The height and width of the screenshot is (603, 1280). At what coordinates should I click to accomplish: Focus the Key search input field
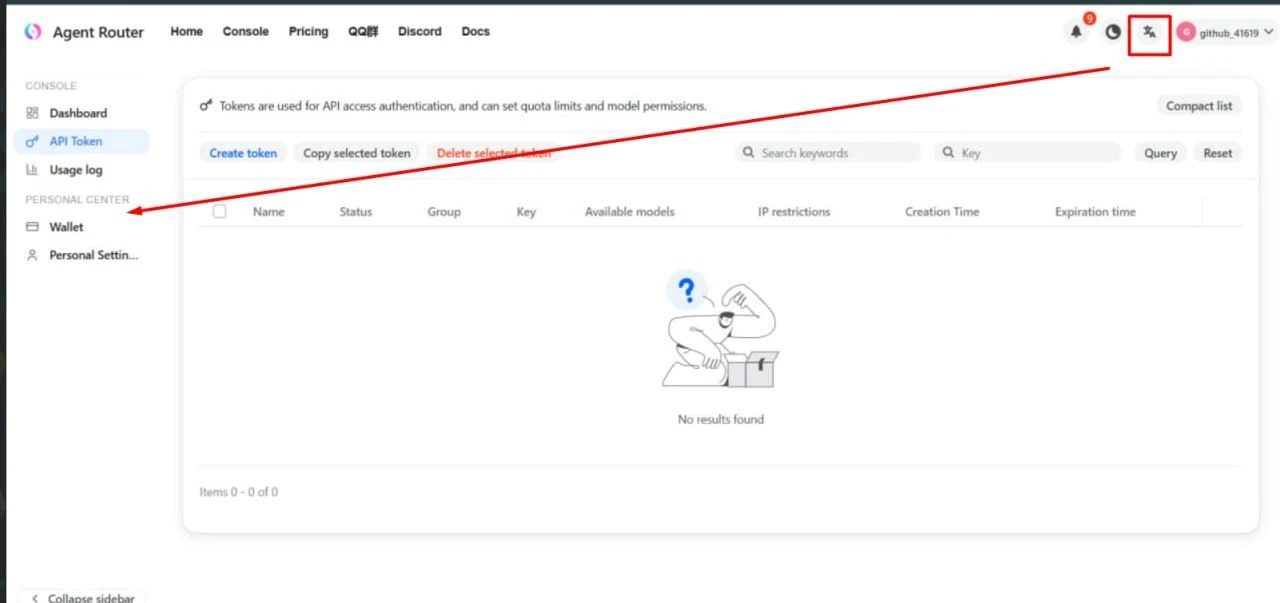pos(1028,153)
